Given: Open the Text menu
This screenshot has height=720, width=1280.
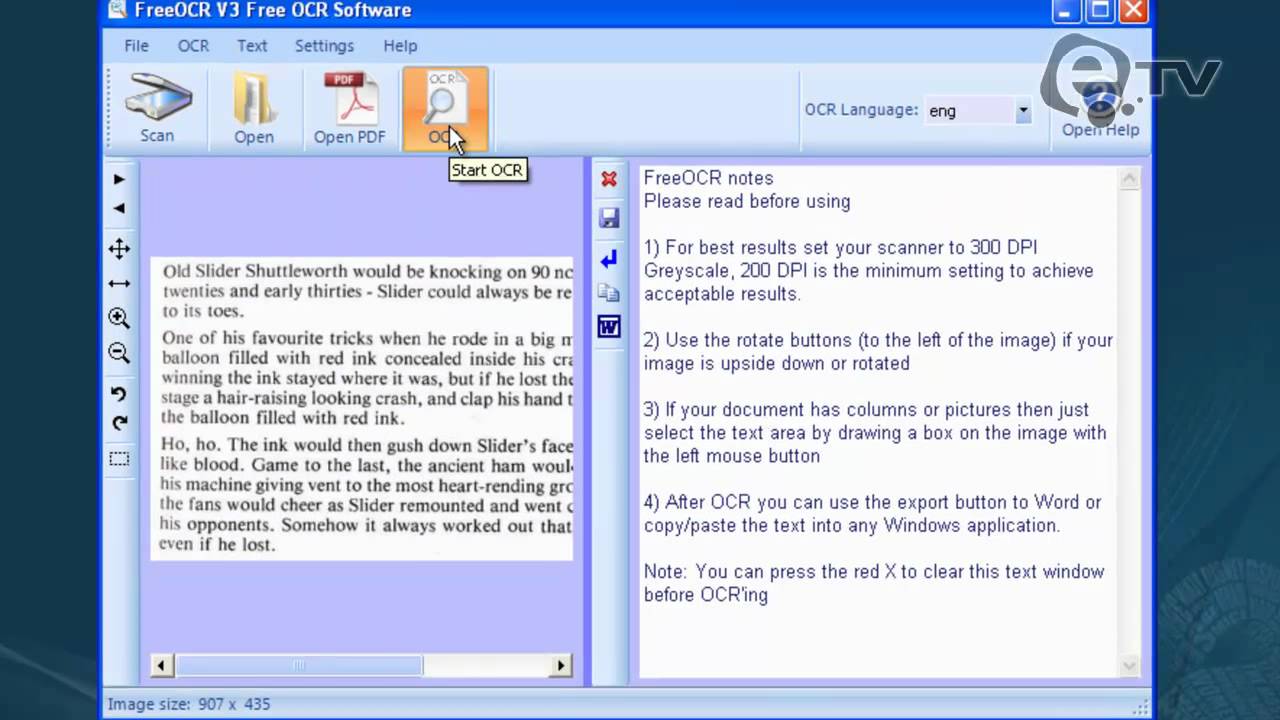Looking at the screenshot, I should [x=252, y=46].
